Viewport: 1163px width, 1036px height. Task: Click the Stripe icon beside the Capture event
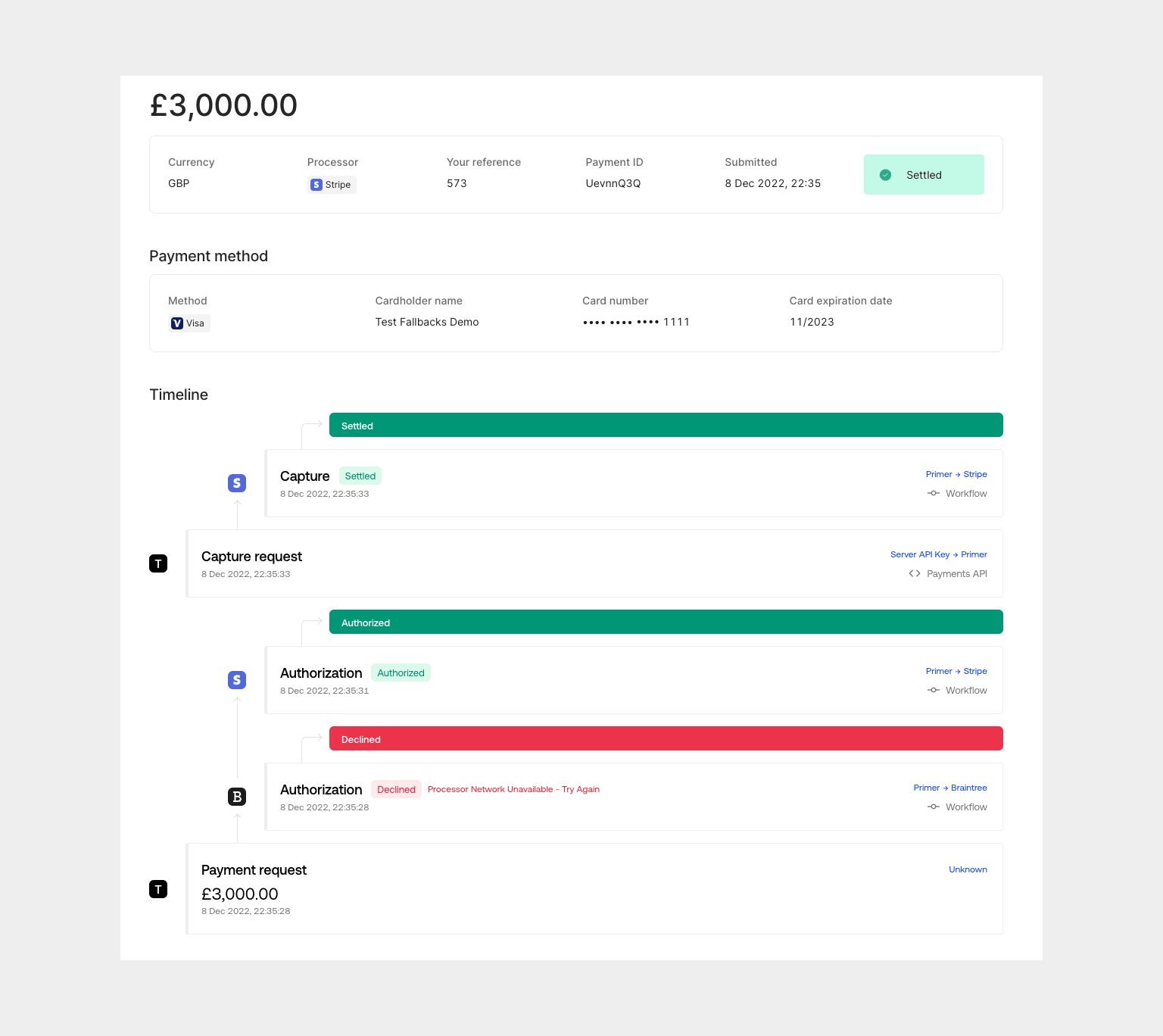pos(237,483)
